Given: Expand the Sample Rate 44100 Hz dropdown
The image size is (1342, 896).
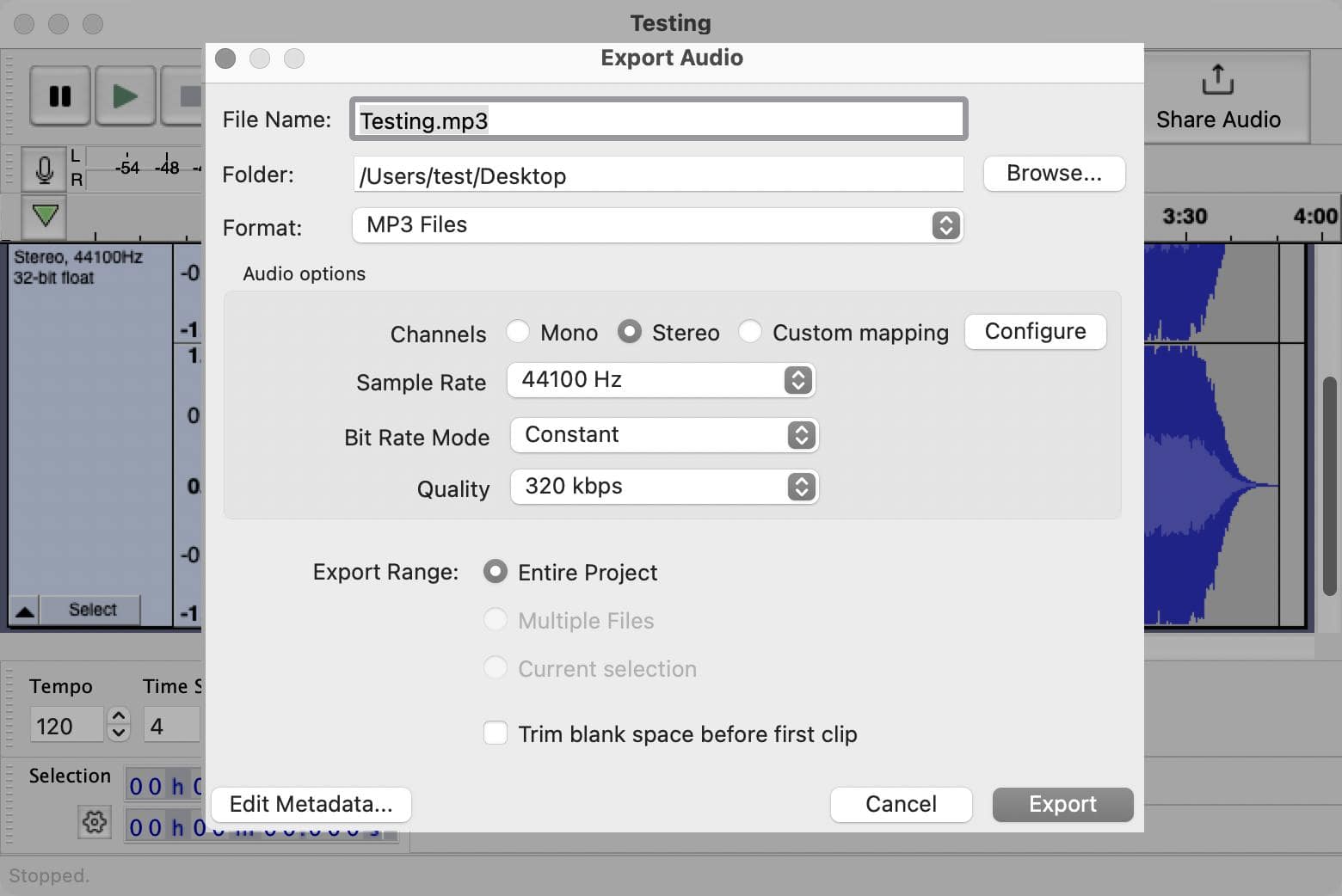Looking at the screenshot, I should click(661, 380).
